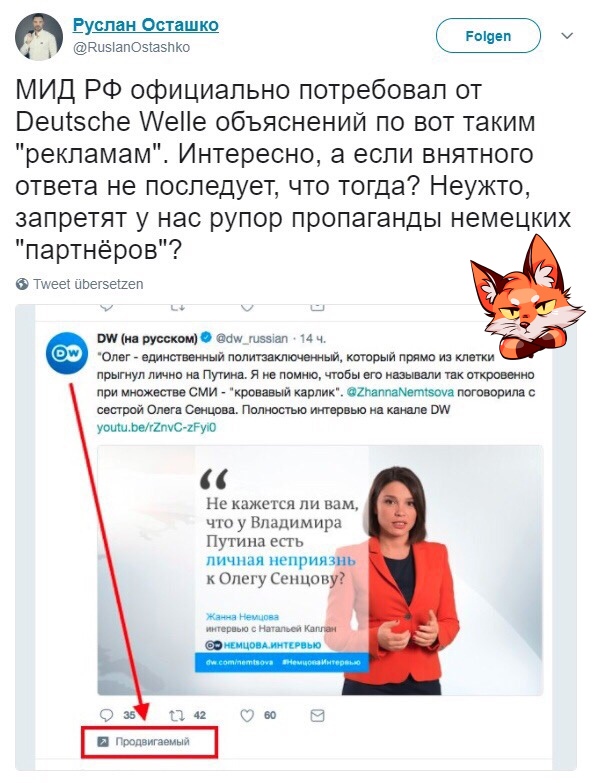593x783 pixels.
Task: Click the reply bubble icon with 35
Action: [x=106, y=715]
